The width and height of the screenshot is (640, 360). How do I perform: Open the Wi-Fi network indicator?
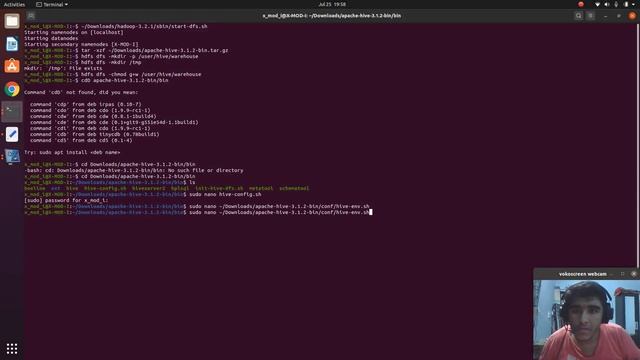pos(597,4)
